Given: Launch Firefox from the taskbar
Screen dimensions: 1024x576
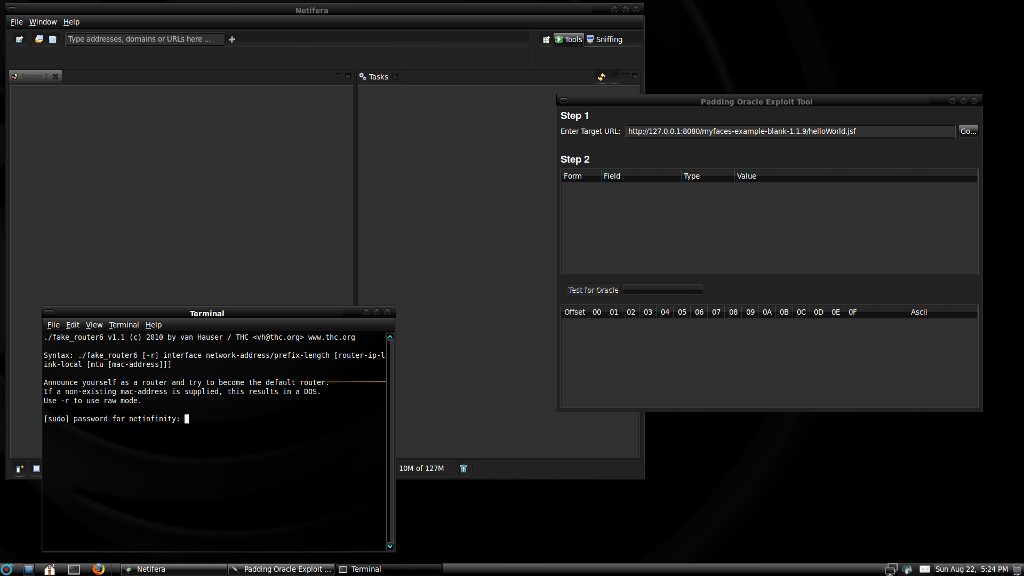Looking at the screenshot, I should 97,569.
